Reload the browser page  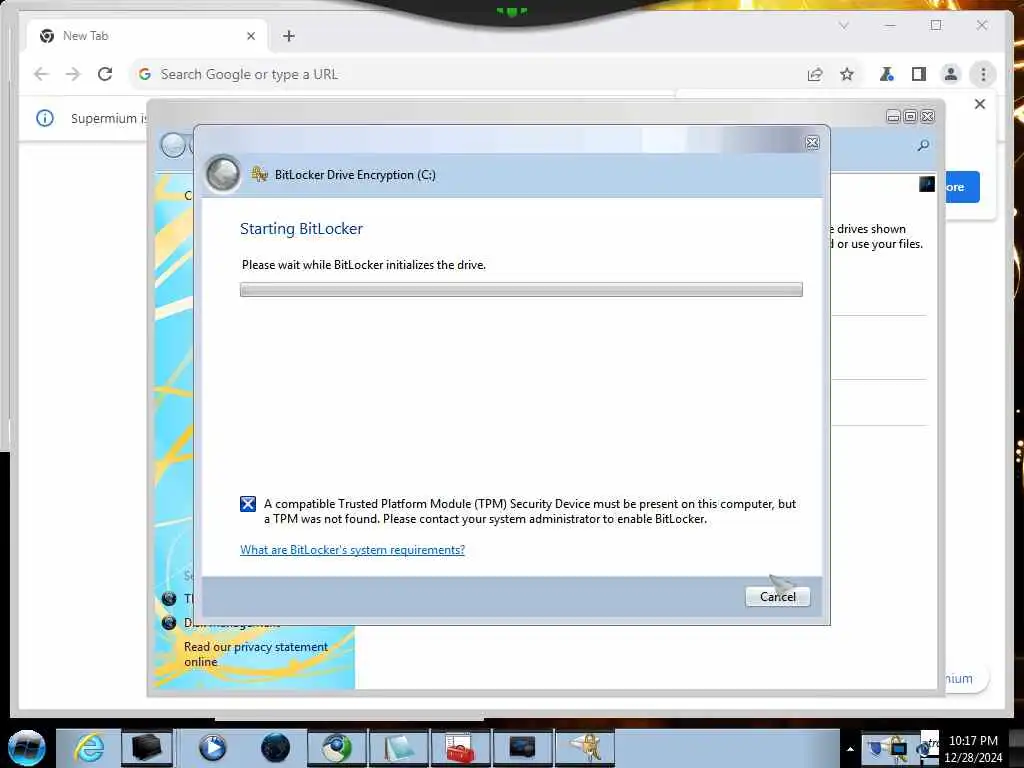pos(105,74)
